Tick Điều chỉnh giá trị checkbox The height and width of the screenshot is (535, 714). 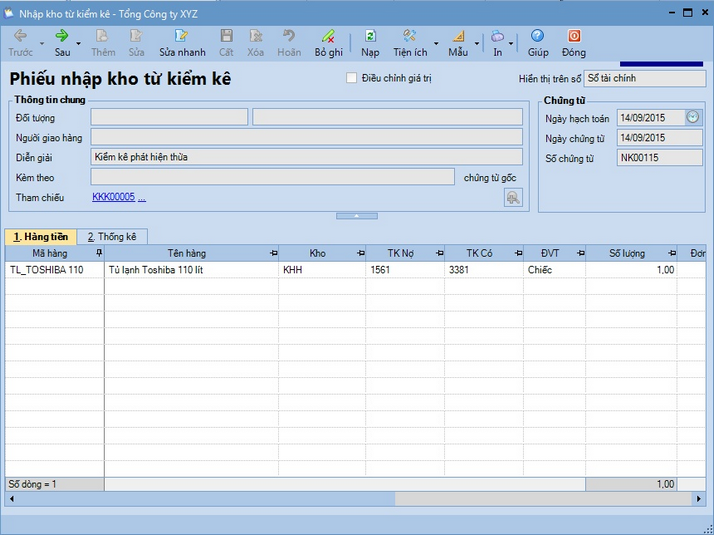click(351, 78)
